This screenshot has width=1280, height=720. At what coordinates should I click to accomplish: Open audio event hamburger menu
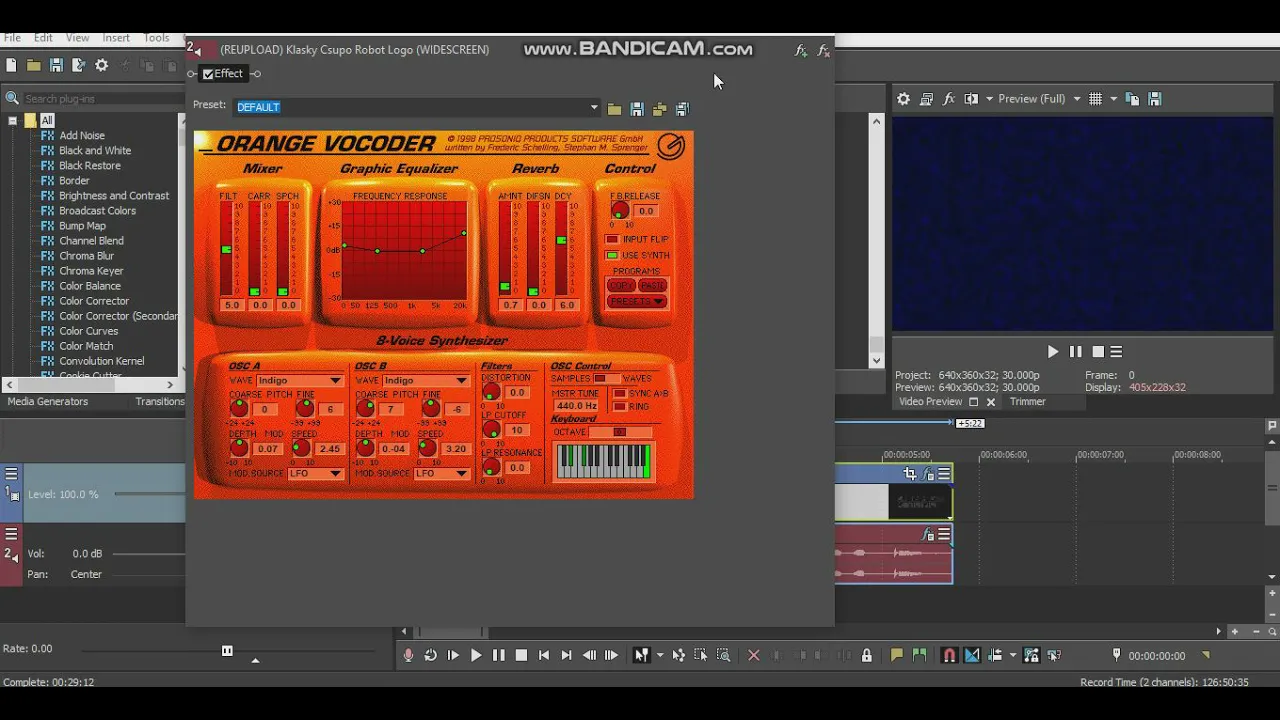pos(943,535)
